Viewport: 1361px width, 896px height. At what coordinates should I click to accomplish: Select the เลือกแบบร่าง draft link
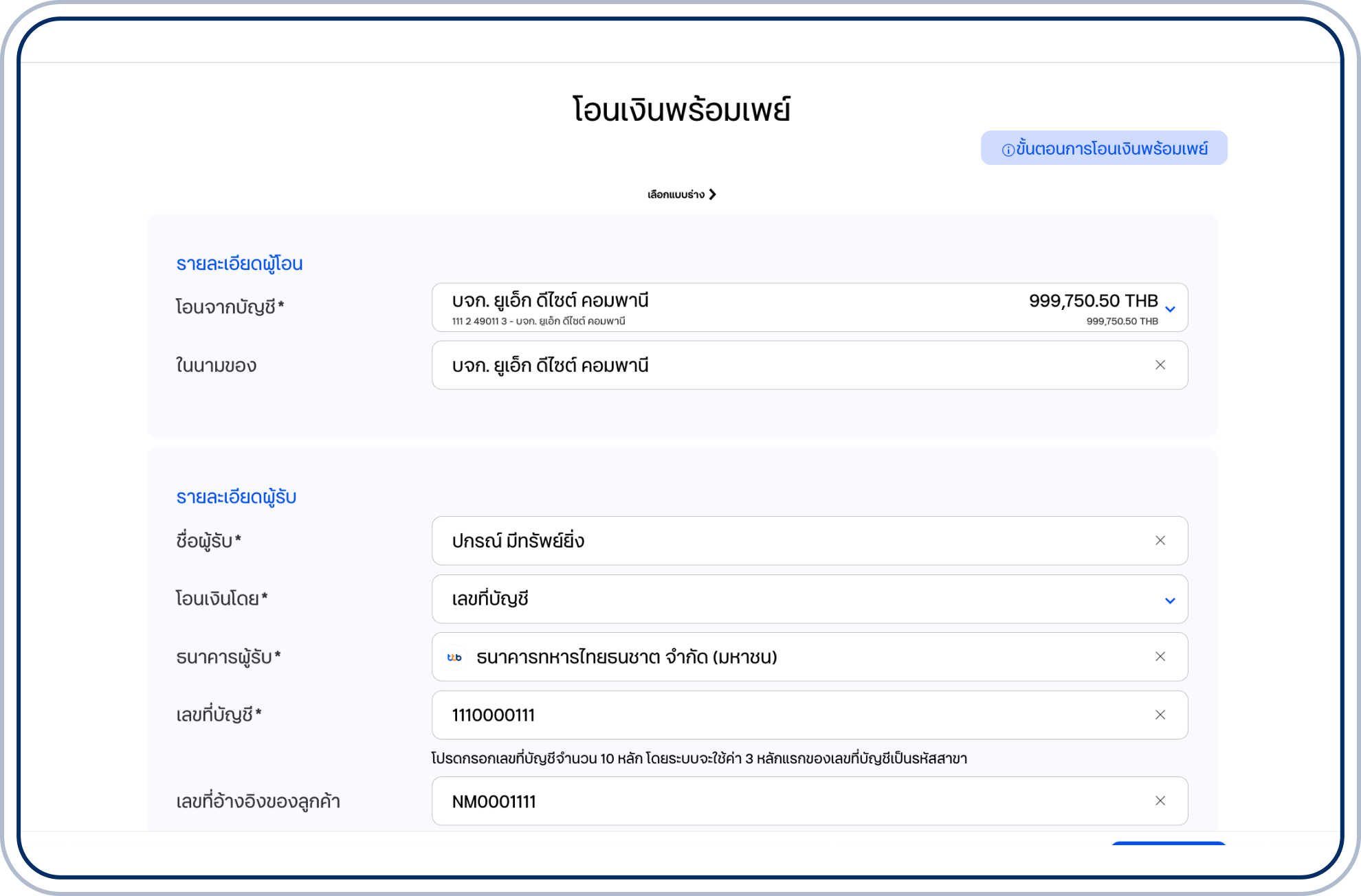pos(677,194)
